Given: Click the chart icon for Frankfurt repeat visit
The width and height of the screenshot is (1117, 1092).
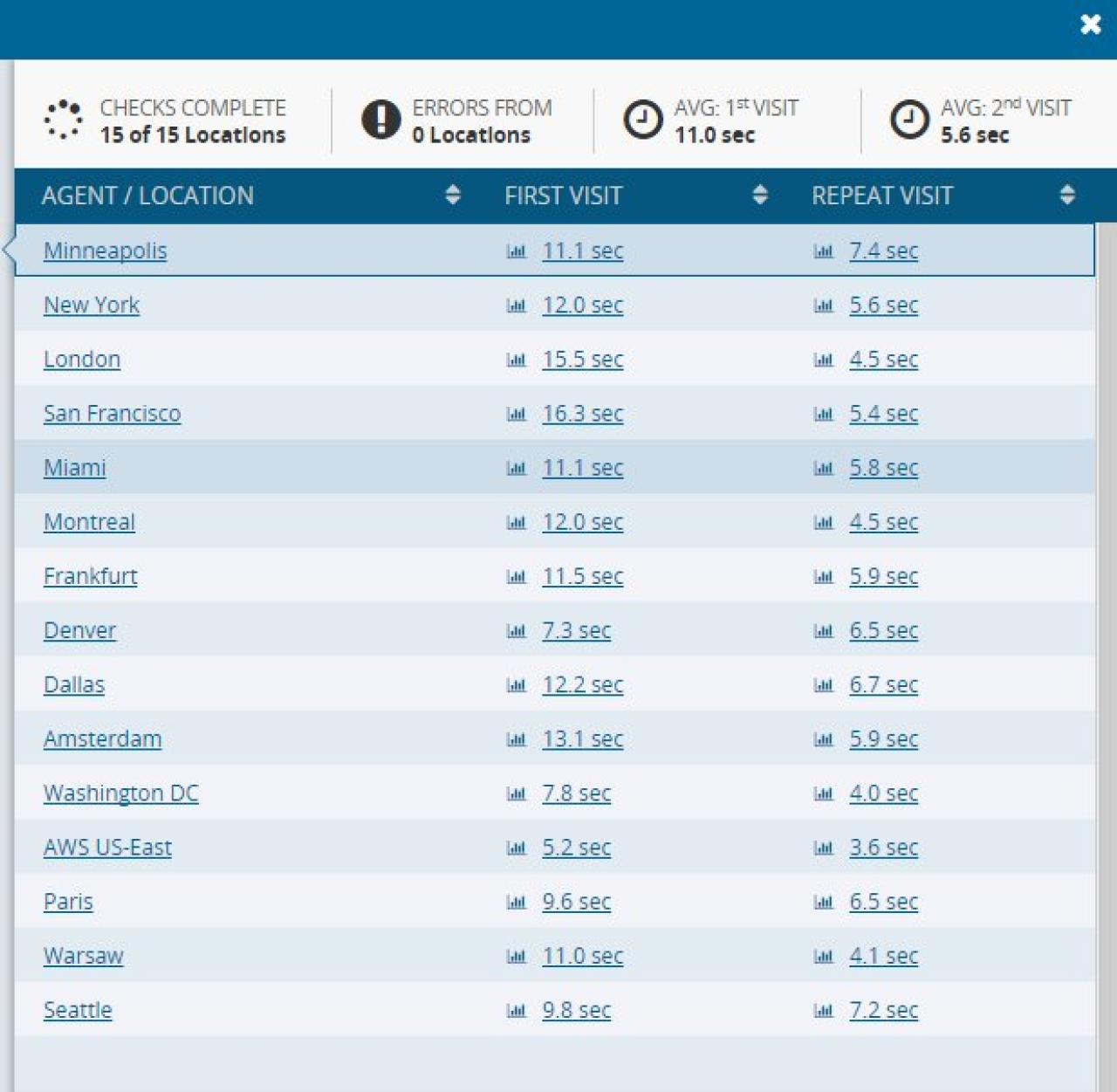Looking at the screenshot, I should (x=823, y=577).
